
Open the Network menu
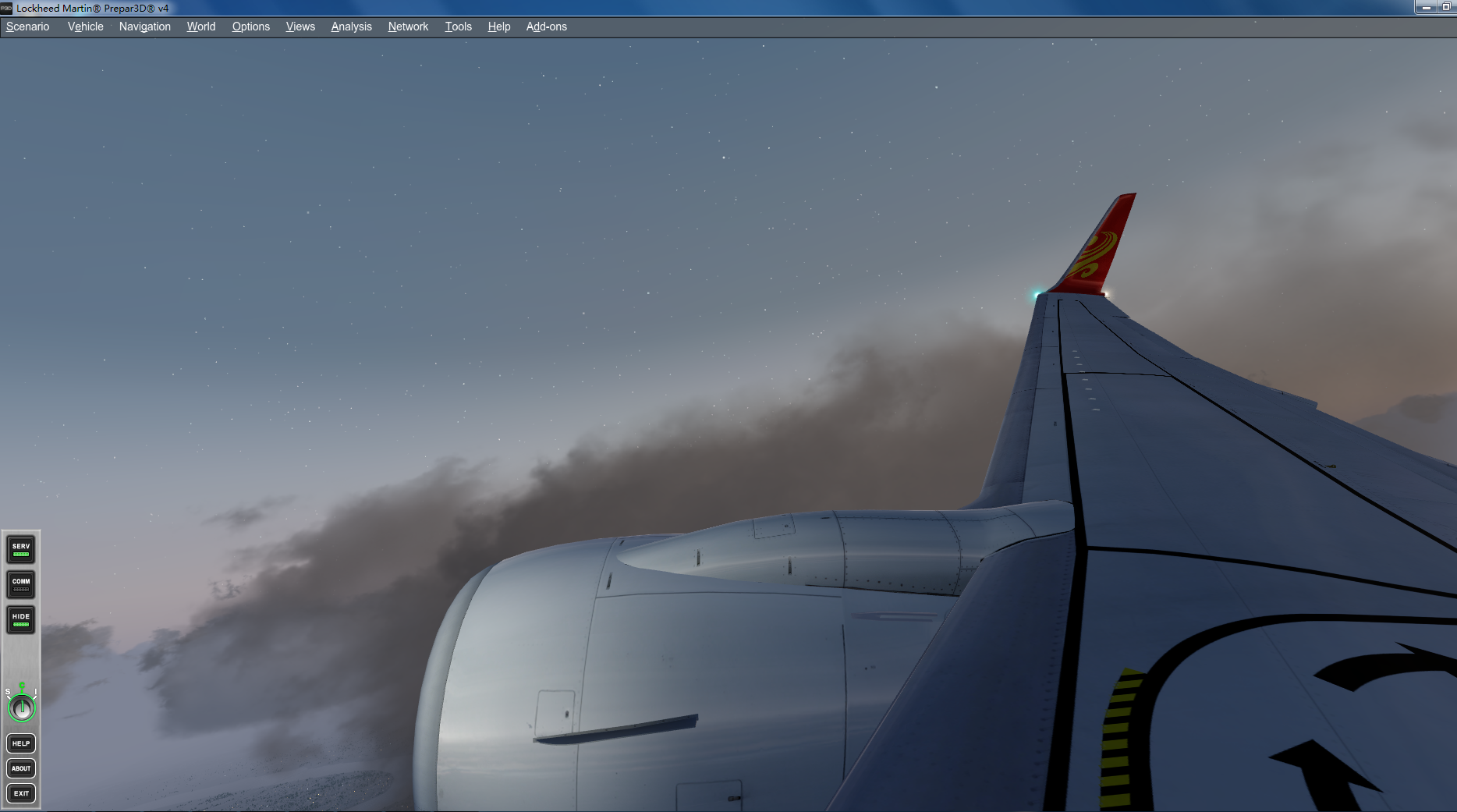408,26
